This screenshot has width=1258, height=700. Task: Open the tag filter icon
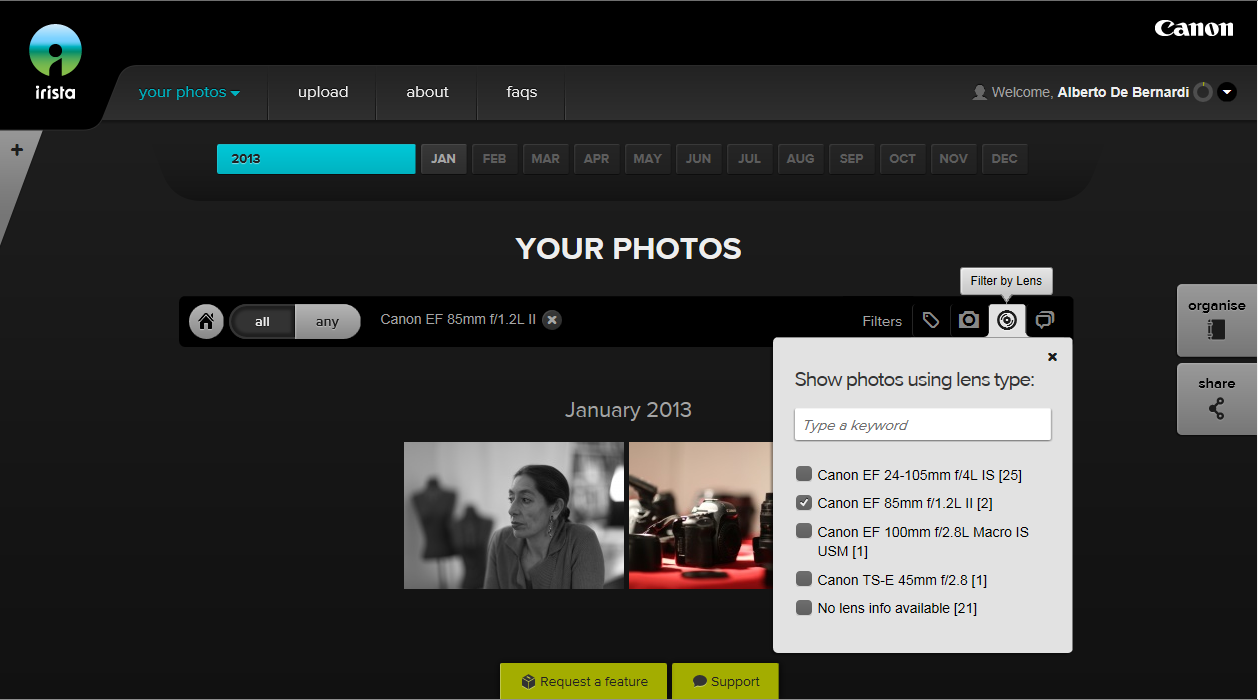pyautogui.click(x=931, y=320)
